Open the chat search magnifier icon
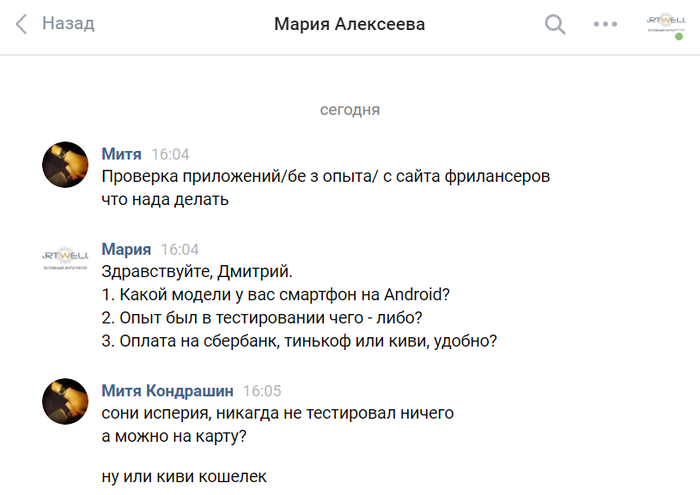700x495 pixels. tap(555, 24)
